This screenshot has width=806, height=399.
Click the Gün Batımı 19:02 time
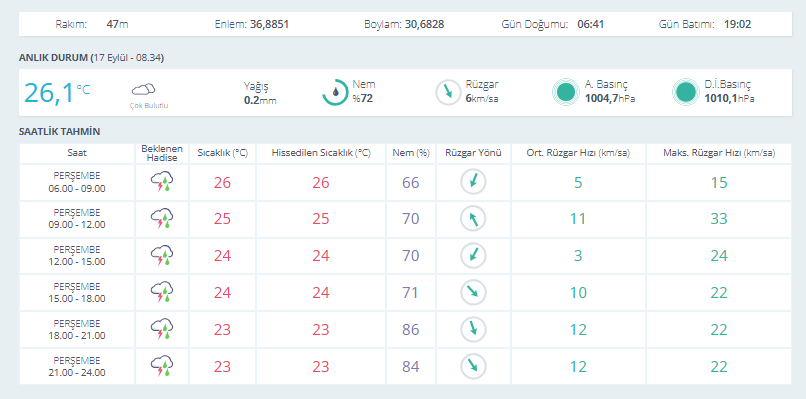click(738, 24)
